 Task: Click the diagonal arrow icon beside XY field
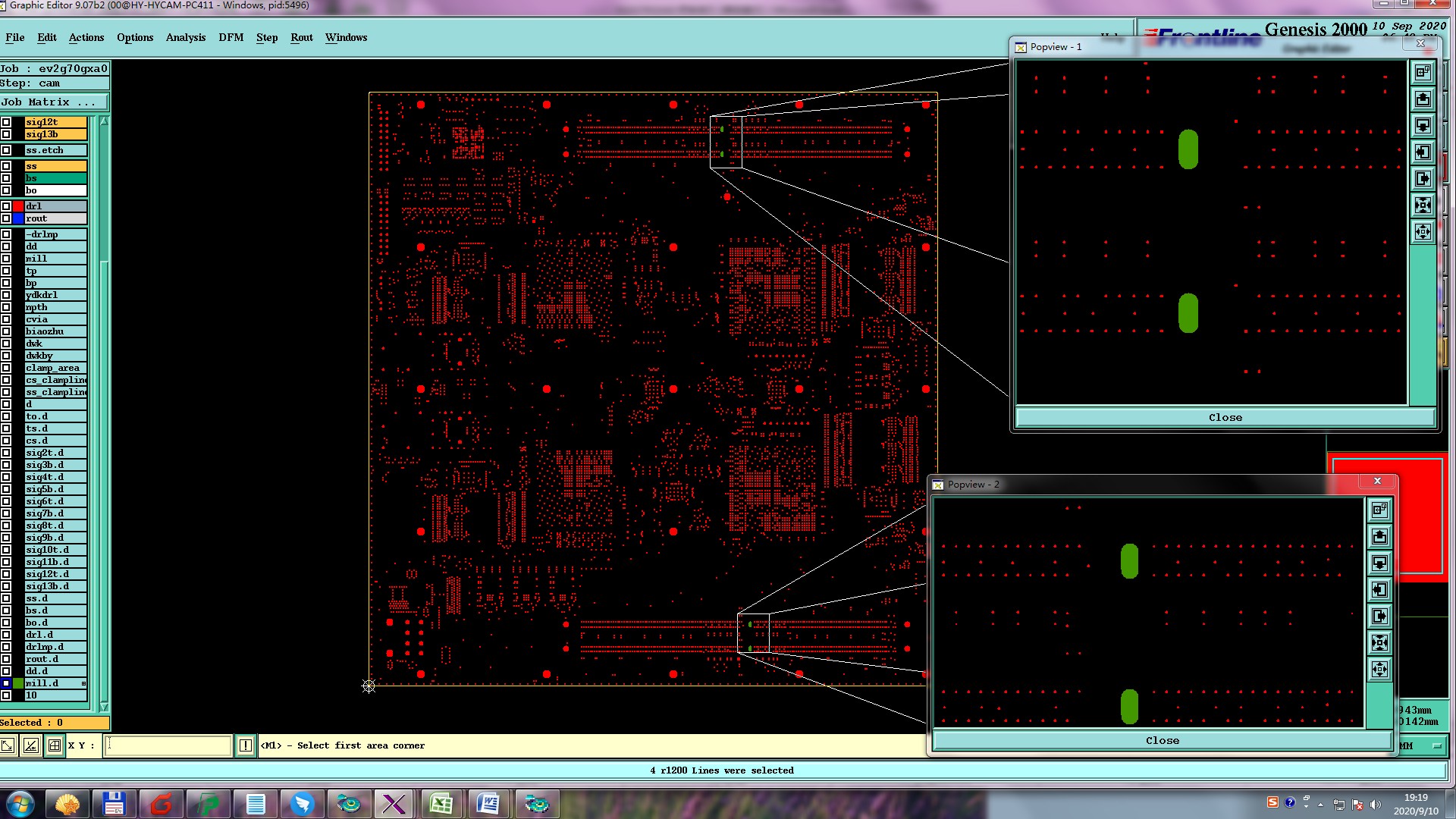[x=8, y=745]
